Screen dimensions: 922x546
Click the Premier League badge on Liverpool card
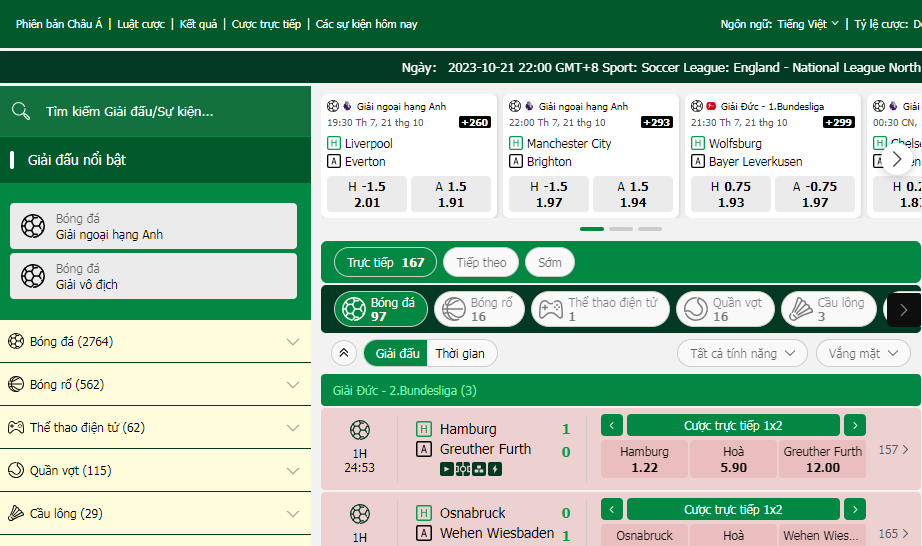[347, 106]
